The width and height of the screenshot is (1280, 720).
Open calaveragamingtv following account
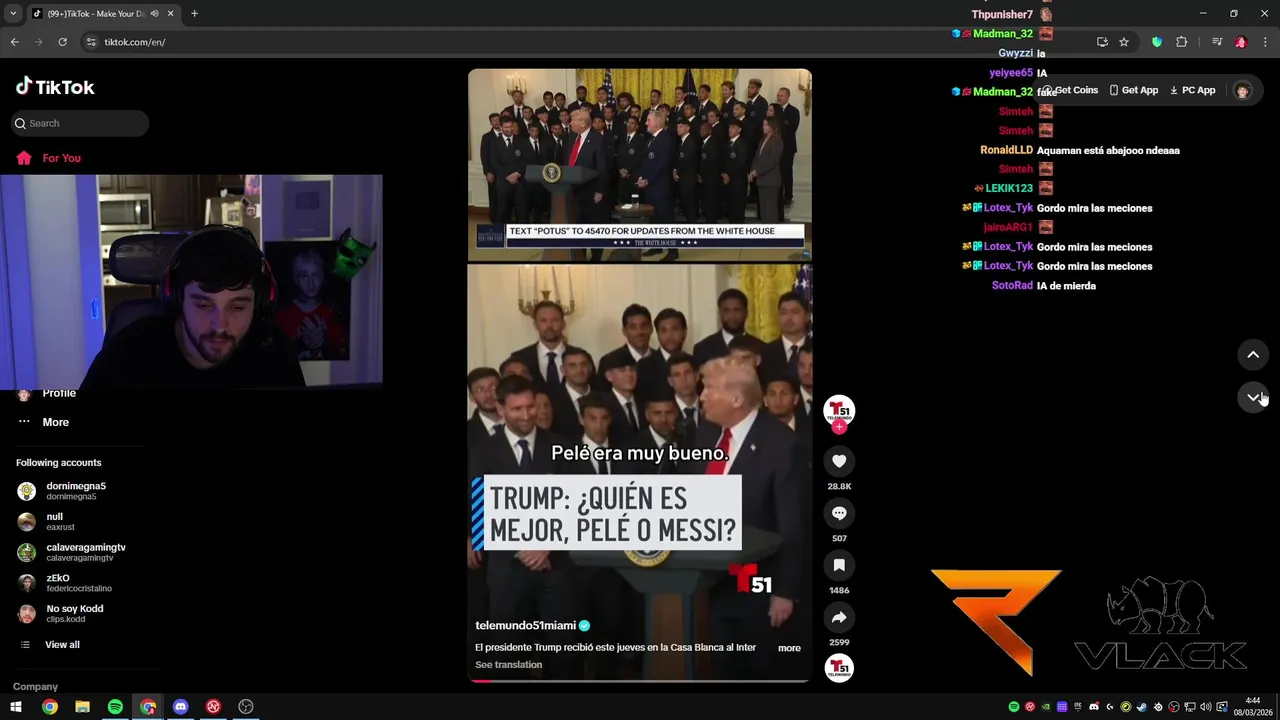click(x=72, y=552)
